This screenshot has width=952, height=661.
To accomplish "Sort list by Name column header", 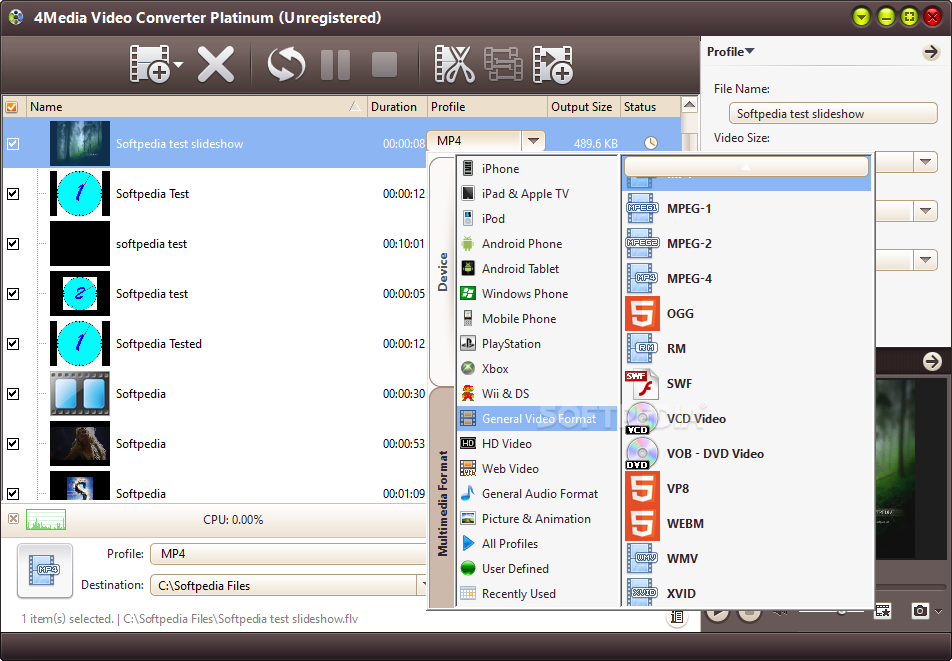I will point(196,107).
